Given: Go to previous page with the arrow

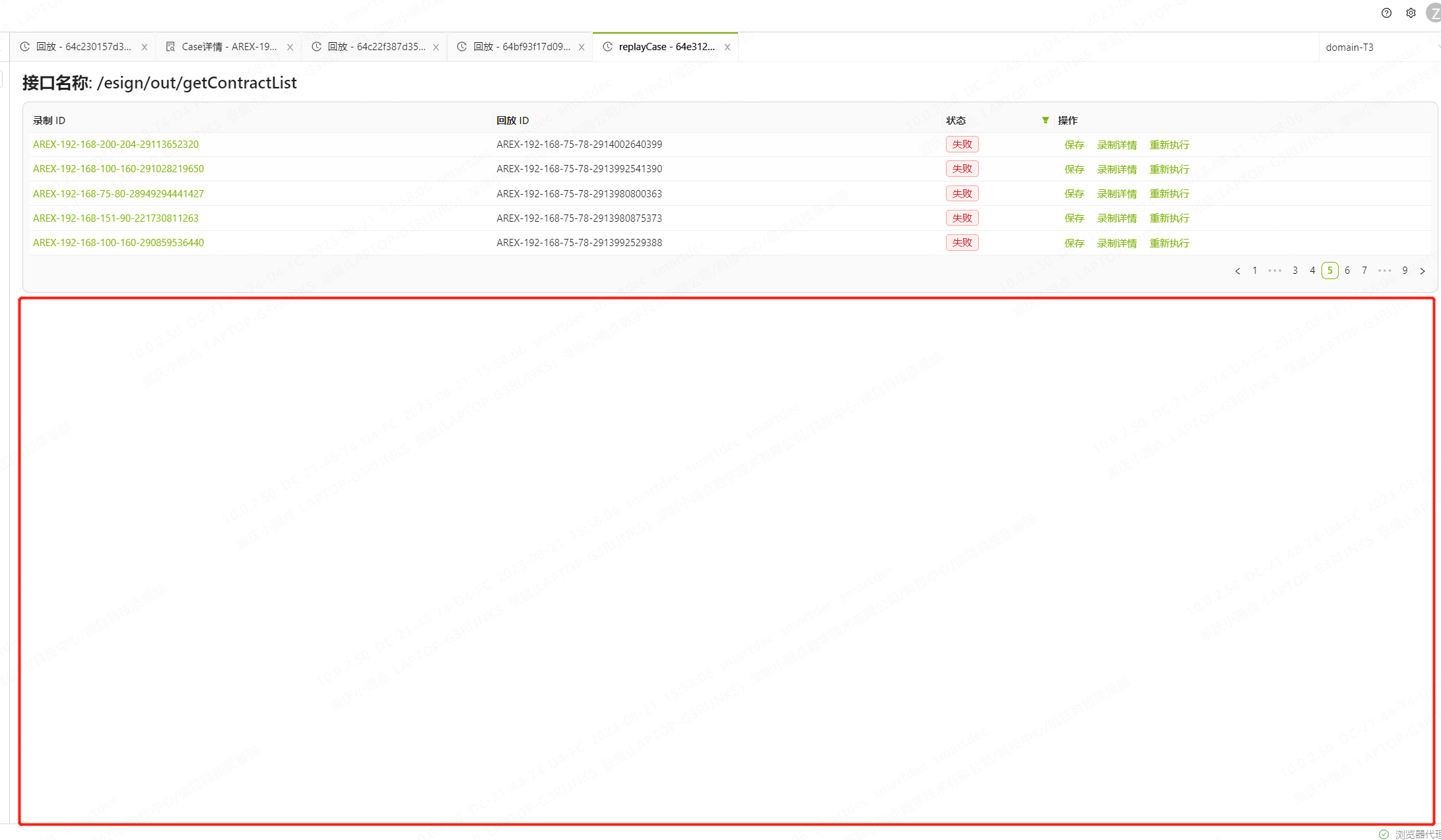Looking at the screenshot, I should [x=1238, y=271].
